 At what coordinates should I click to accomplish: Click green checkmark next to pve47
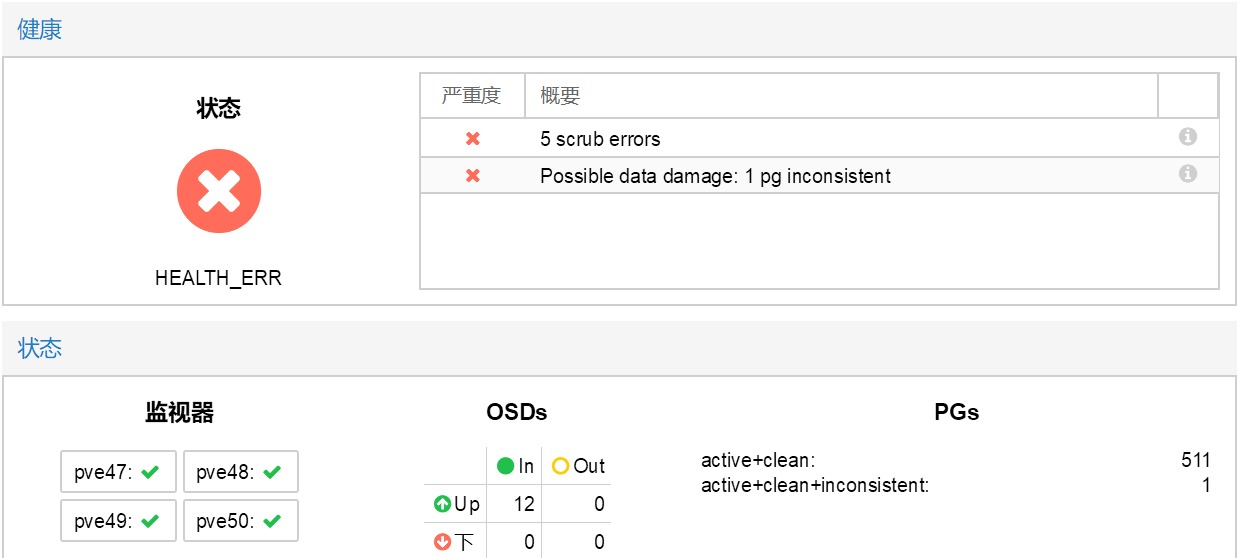(151, 472)
